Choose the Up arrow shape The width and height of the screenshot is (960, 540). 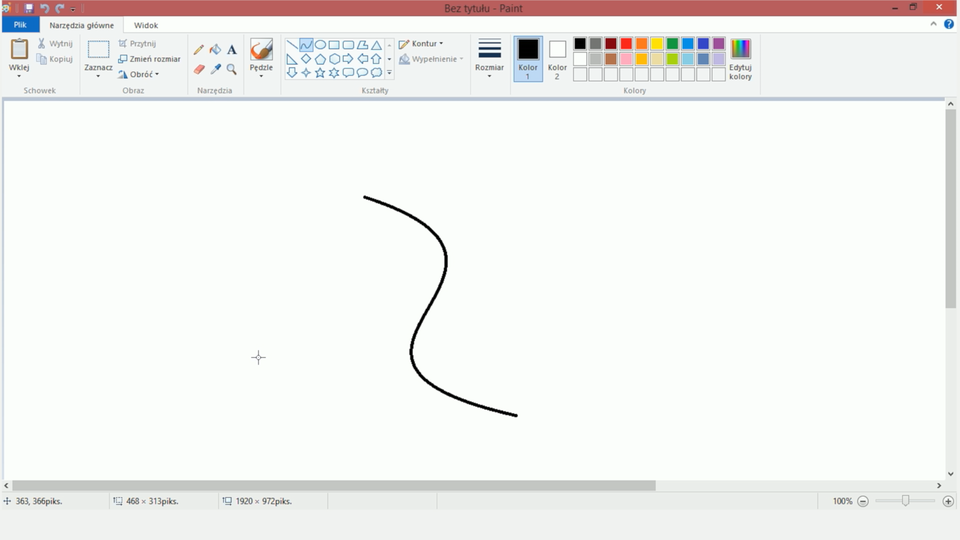coord(377,59)
